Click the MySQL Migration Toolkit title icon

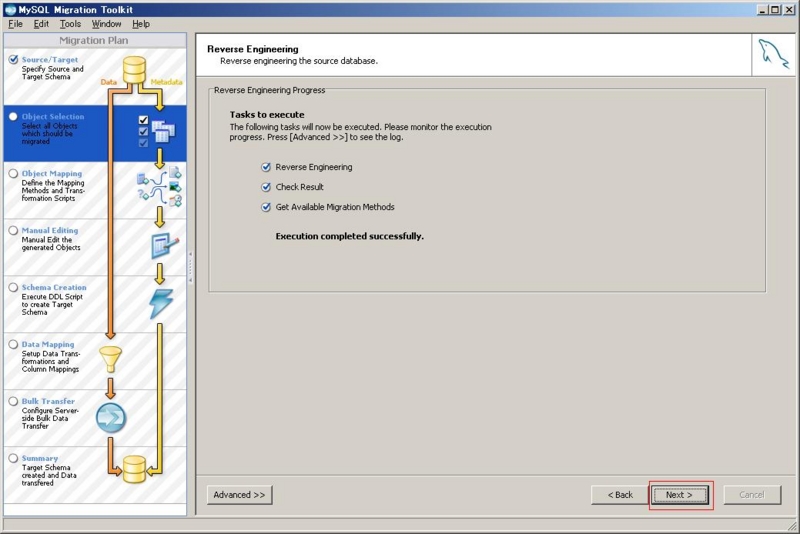(x=10, y=10)
